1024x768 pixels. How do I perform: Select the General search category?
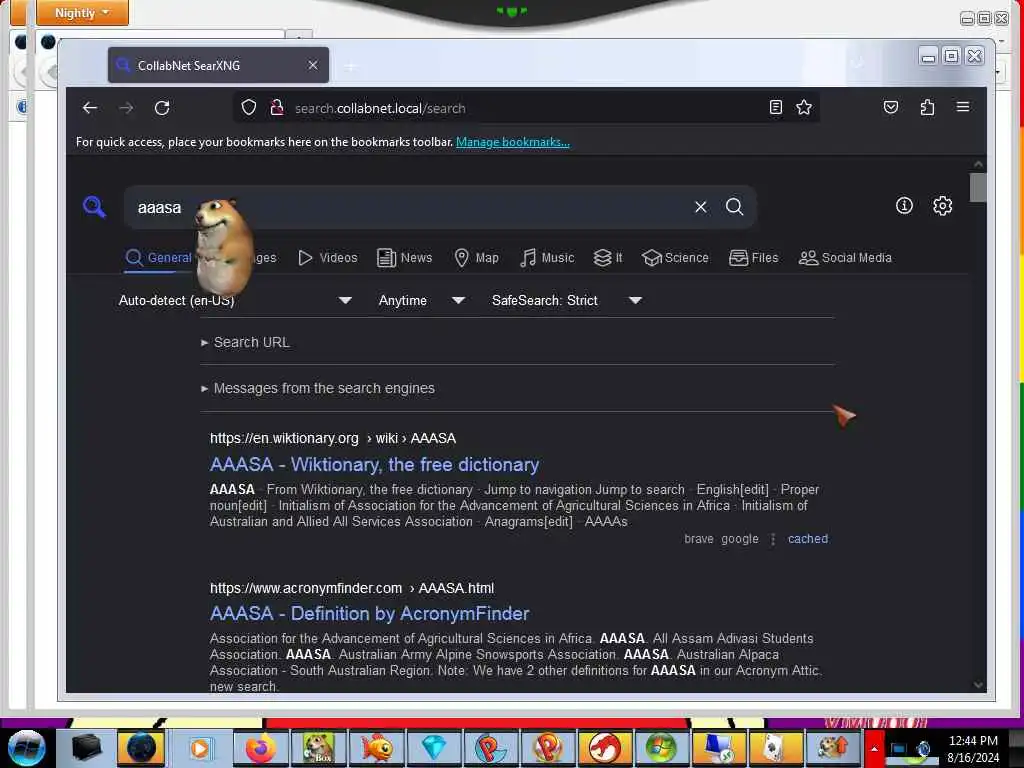(159, 258)
